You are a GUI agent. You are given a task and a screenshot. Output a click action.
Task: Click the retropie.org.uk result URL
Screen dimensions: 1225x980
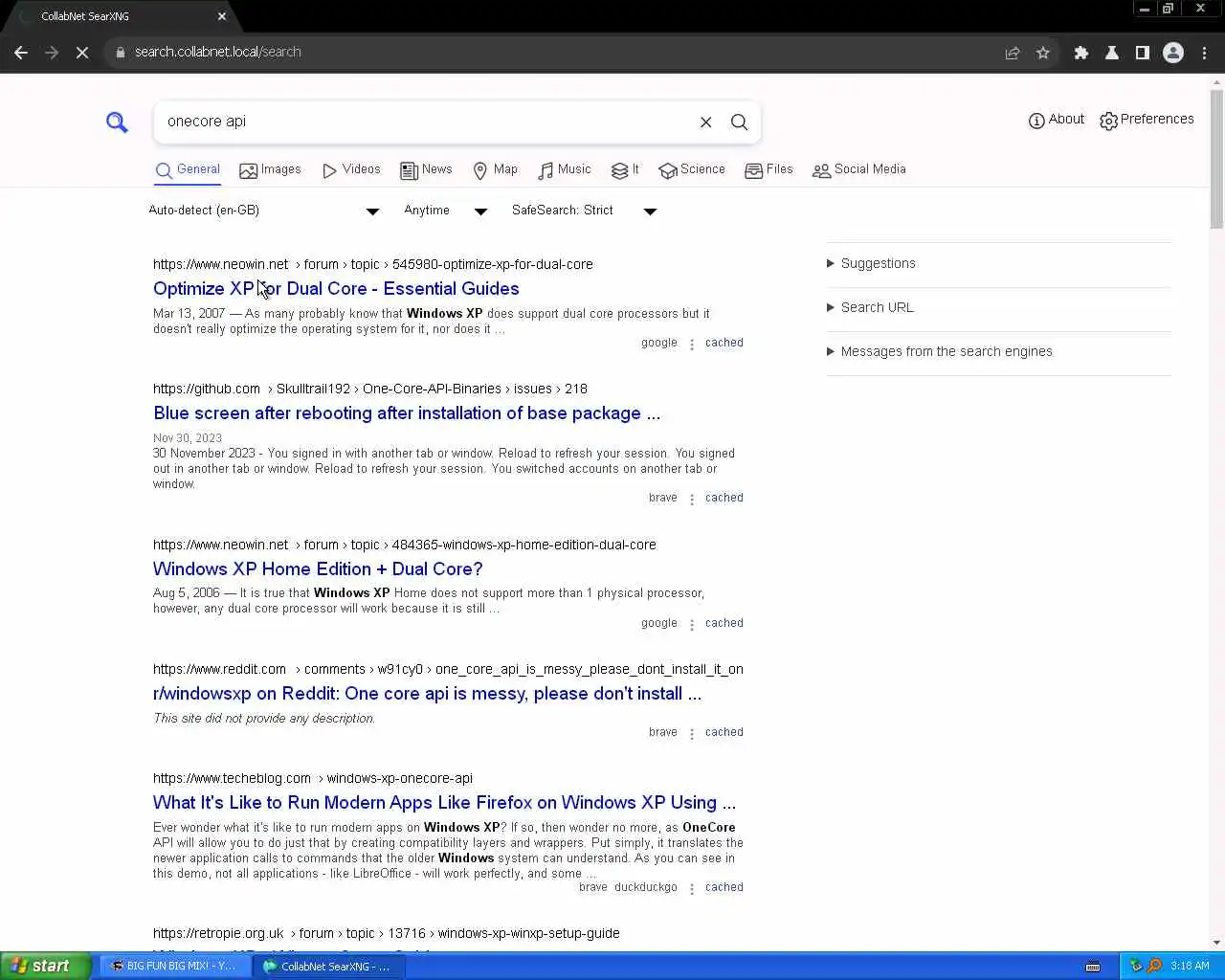tap(387, 933)
